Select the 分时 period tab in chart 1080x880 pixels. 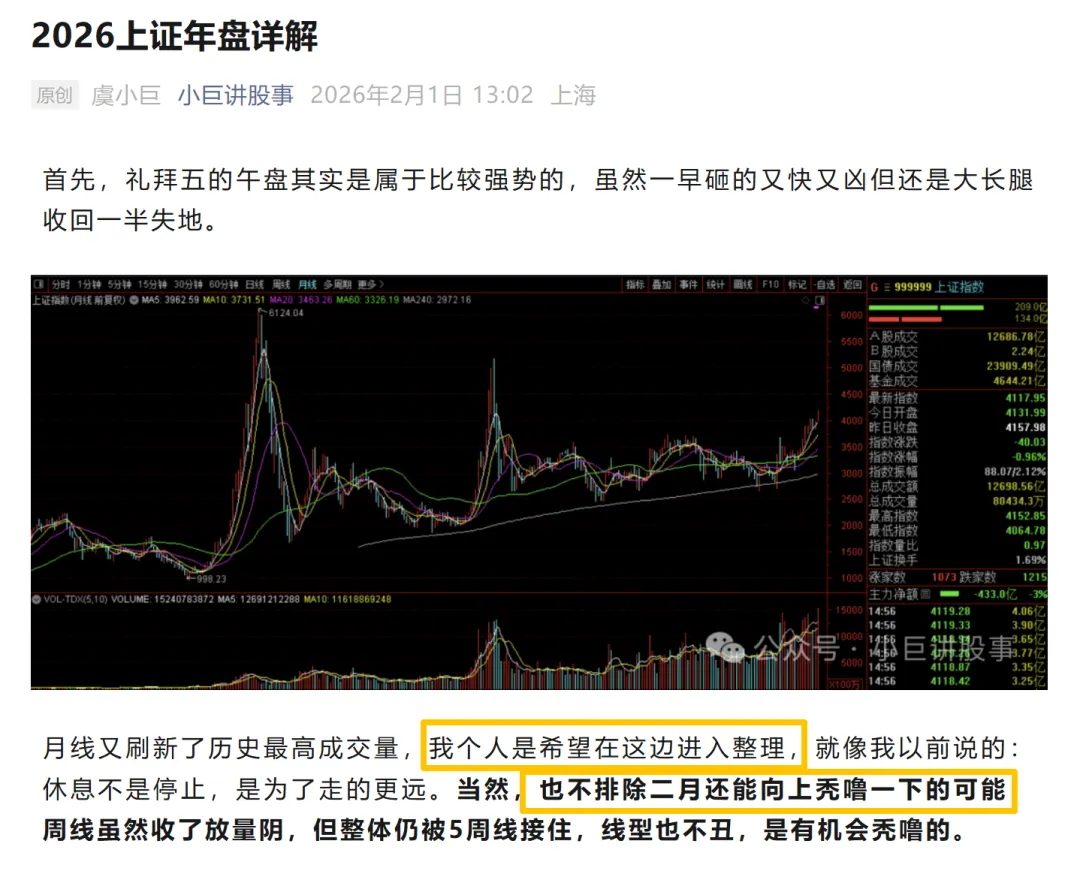click(x=61, y=284)
